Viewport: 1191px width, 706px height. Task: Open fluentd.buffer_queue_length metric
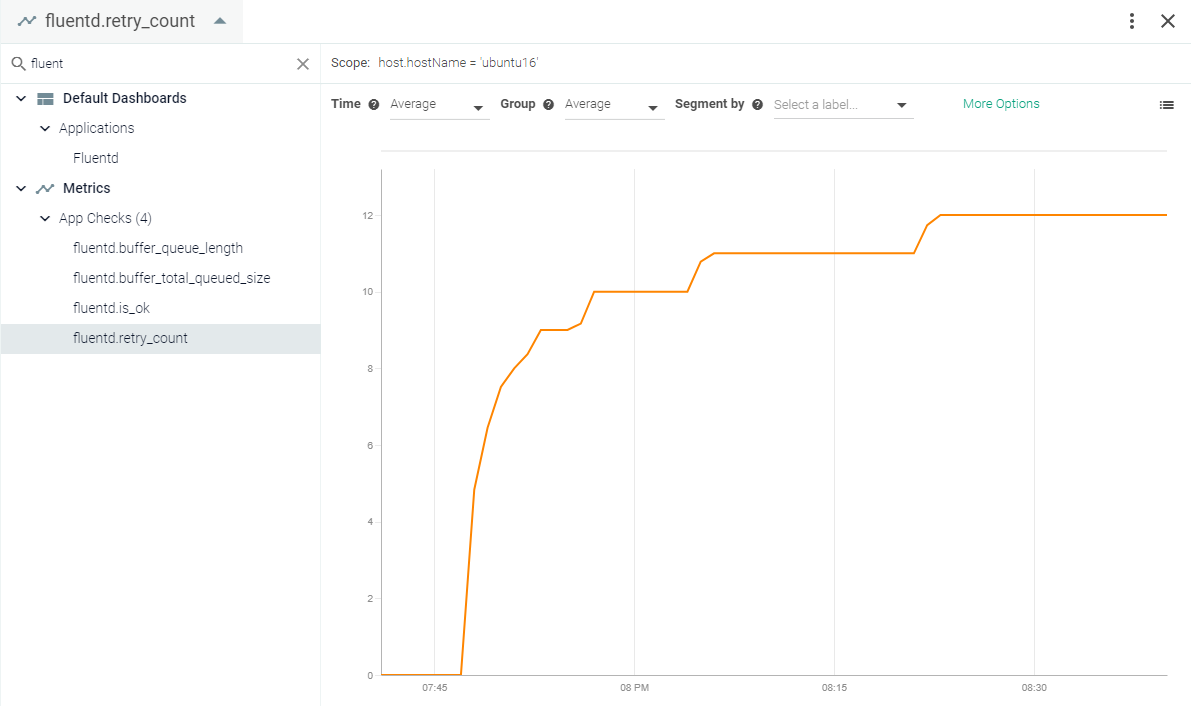(158, 248)
